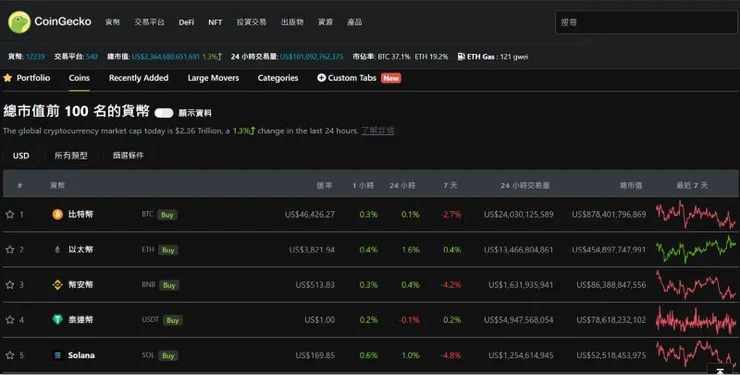Open the ETH green 7-day sparkline
740x375 pixels.
[696, 250]
